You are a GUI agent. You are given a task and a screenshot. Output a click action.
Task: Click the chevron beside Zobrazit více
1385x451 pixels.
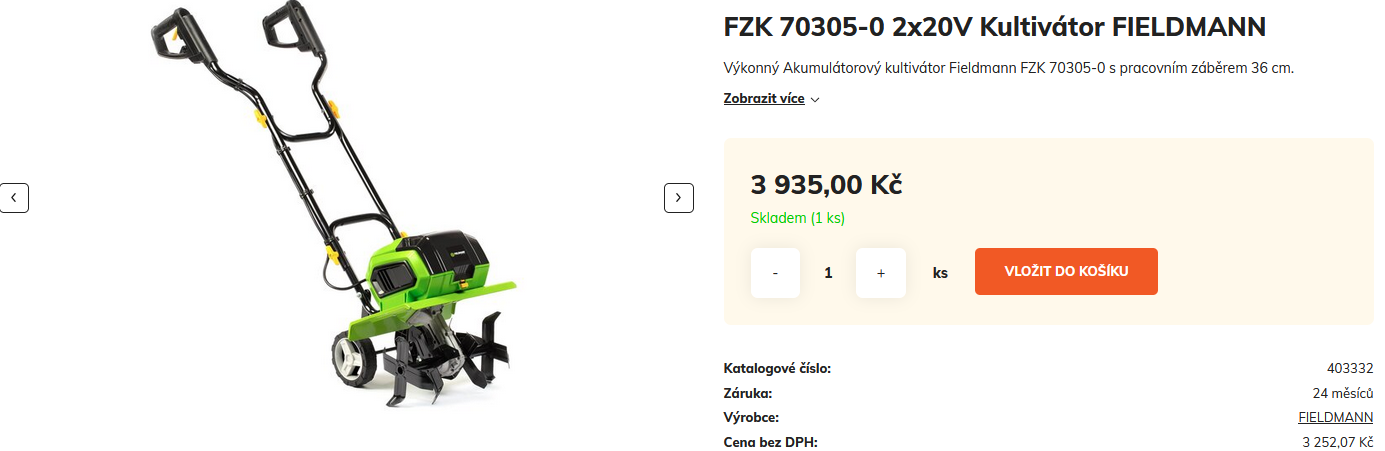coord(815,100)
